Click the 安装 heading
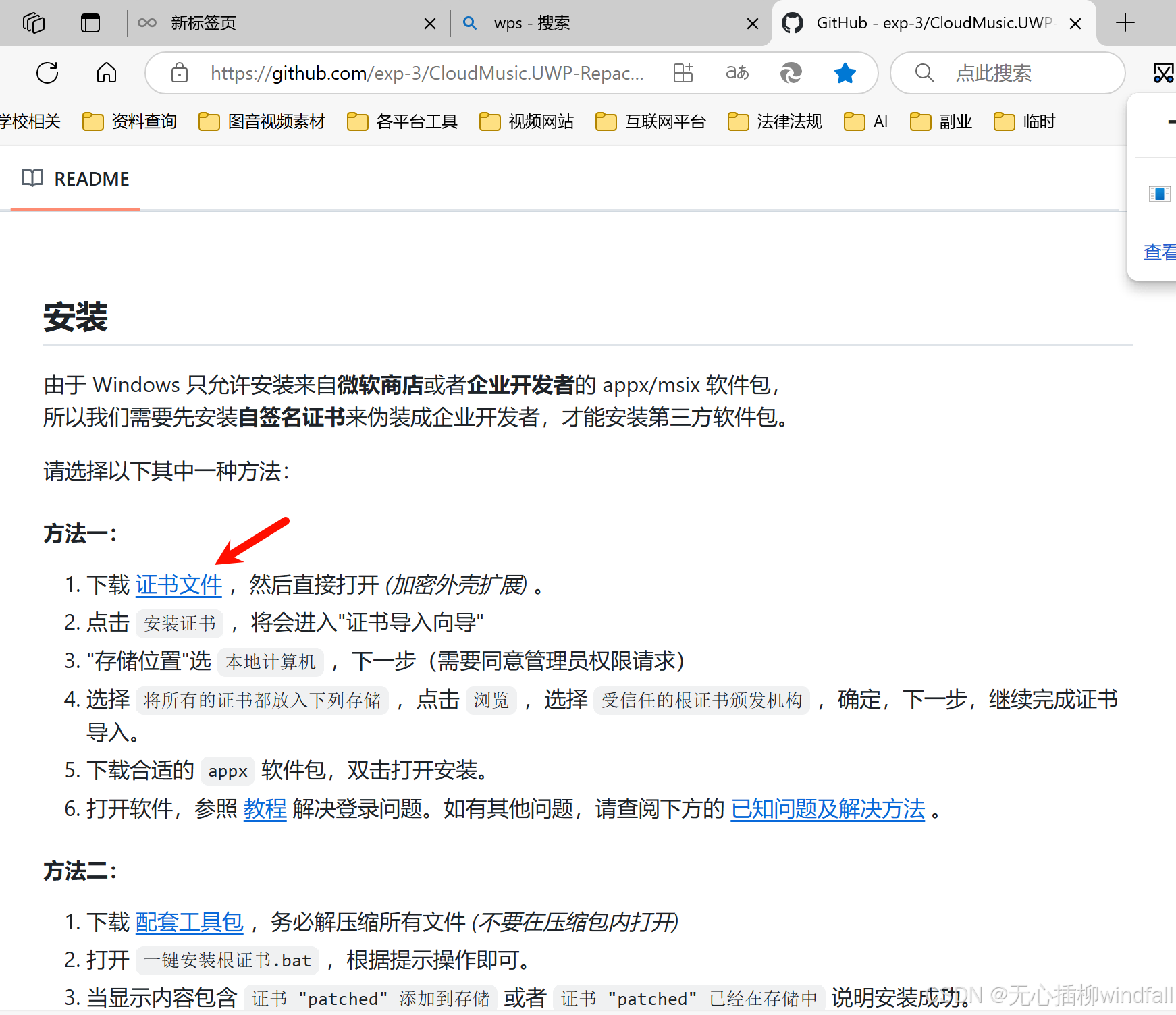This screenshot has width=1176, height=1015. 76,317
